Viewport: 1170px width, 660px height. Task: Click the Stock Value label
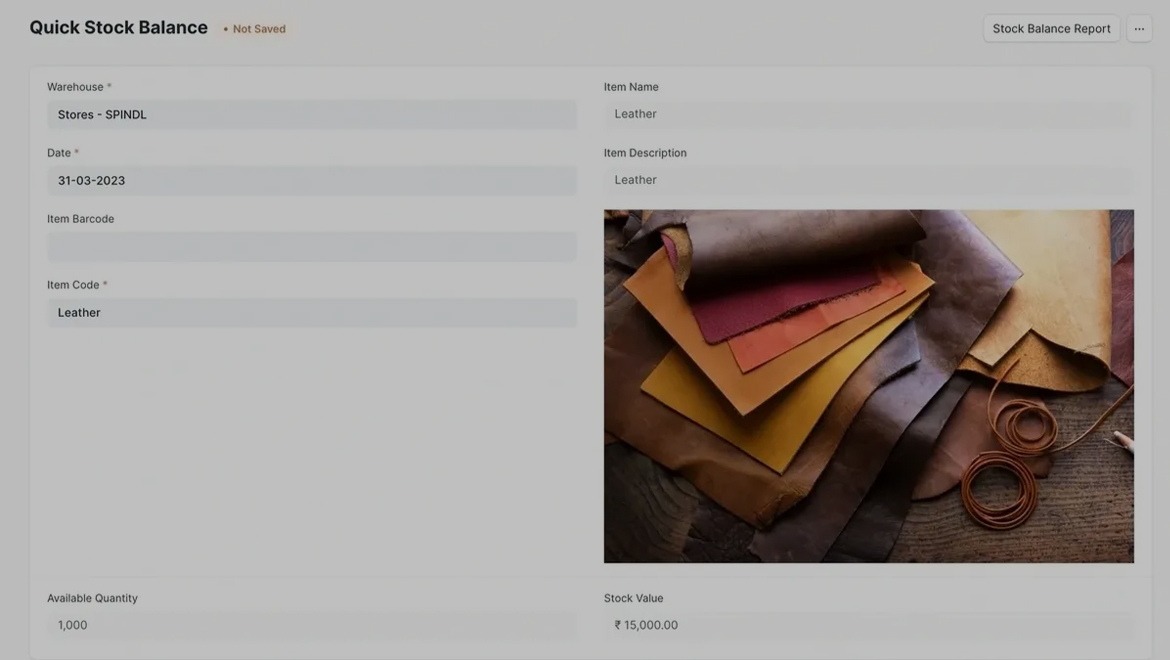633,598
